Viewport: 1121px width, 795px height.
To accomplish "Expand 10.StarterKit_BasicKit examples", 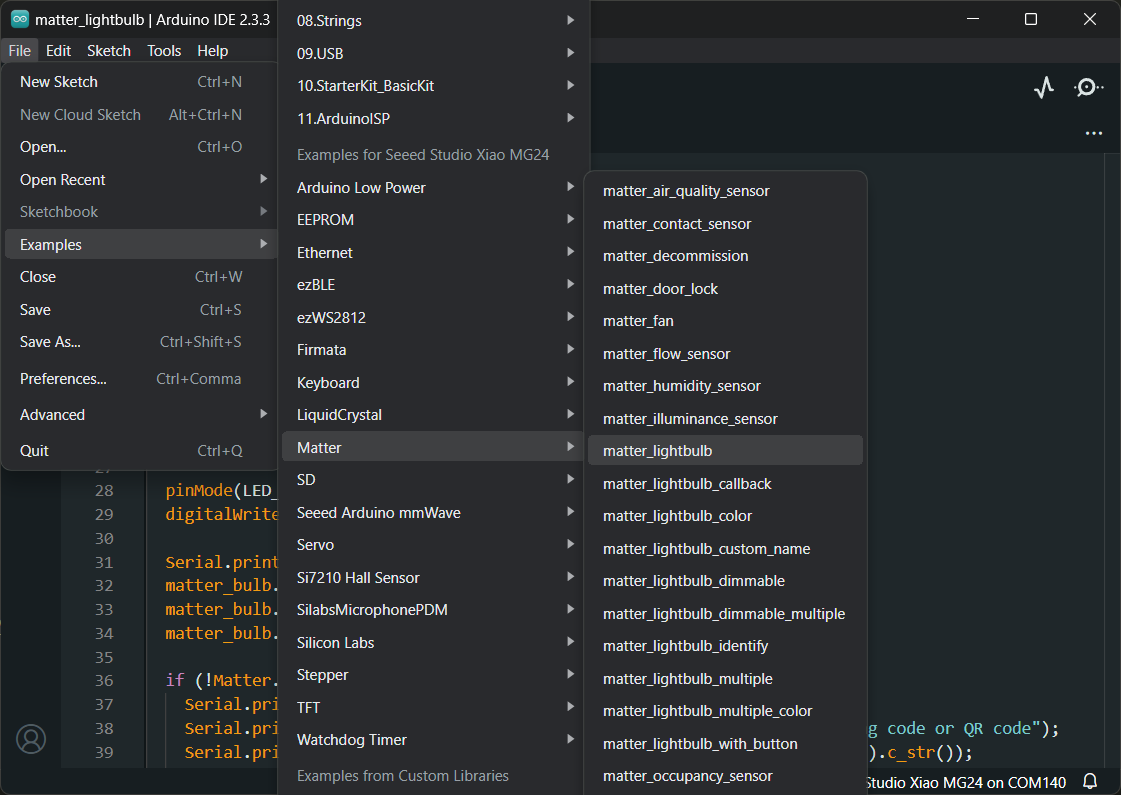I will click(434, 86).
